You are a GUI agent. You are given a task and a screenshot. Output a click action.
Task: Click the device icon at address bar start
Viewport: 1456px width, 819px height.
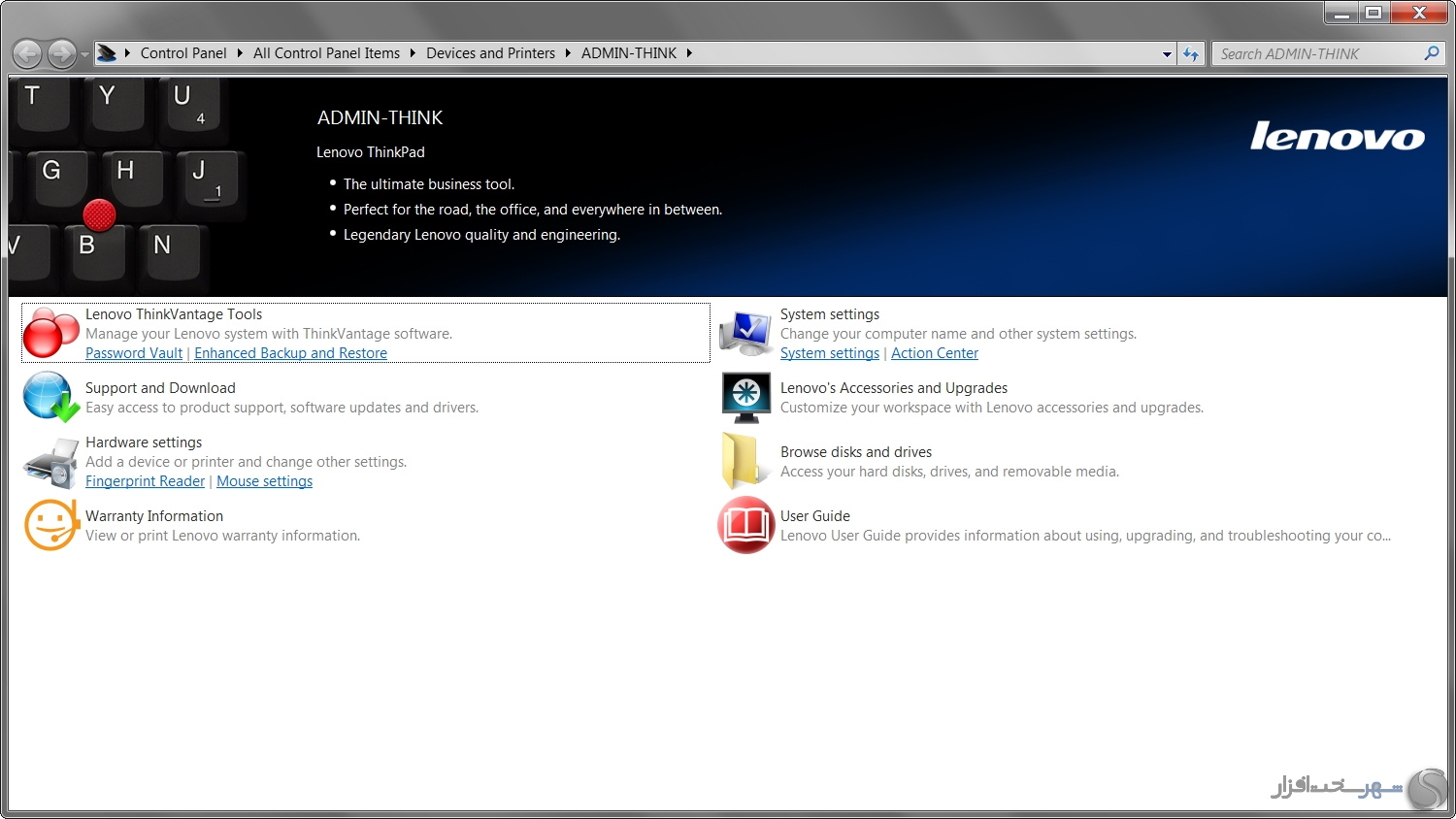click(x=107, y=53)
